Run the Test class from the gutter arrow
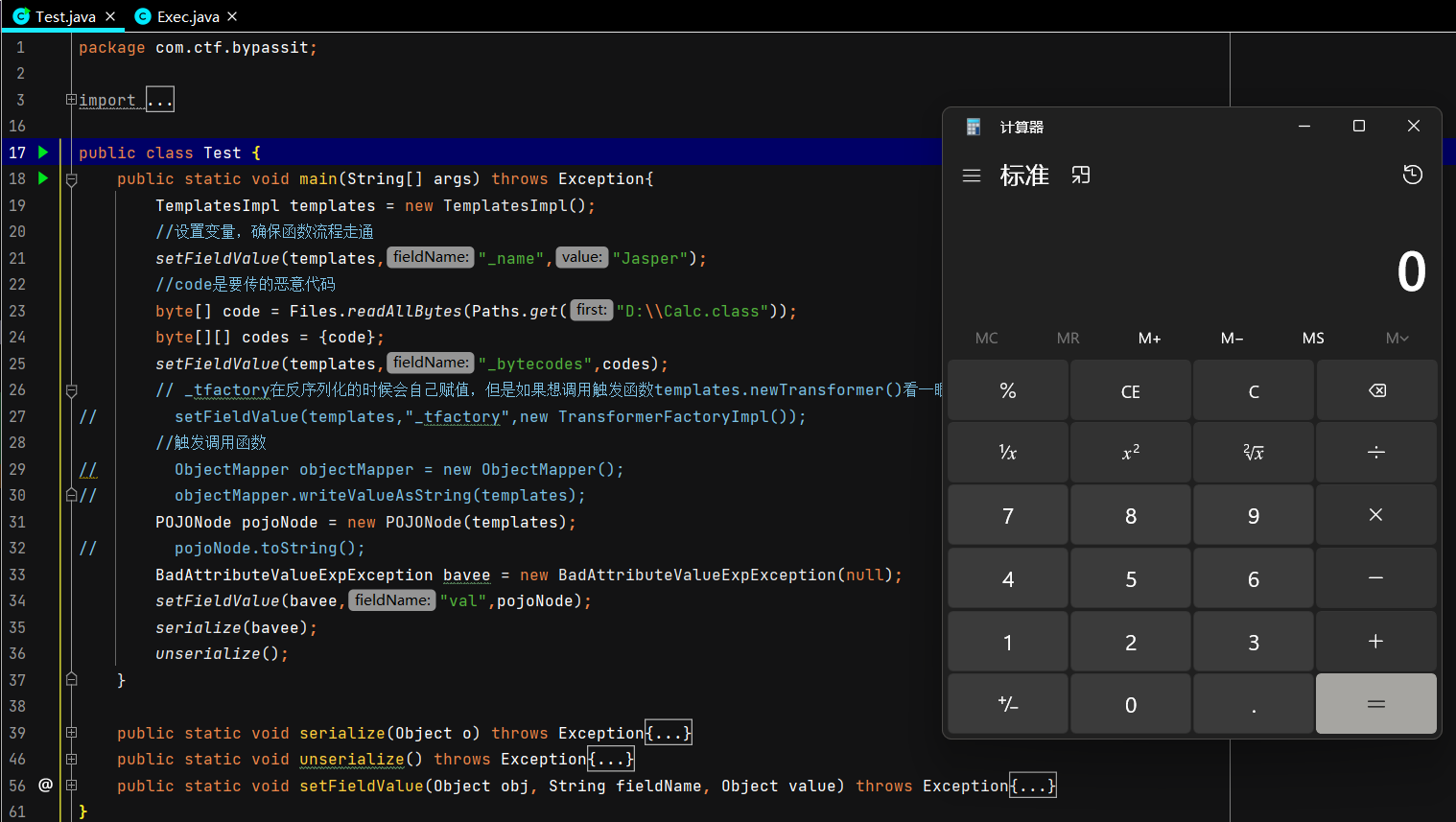 [x=42, y=153]
